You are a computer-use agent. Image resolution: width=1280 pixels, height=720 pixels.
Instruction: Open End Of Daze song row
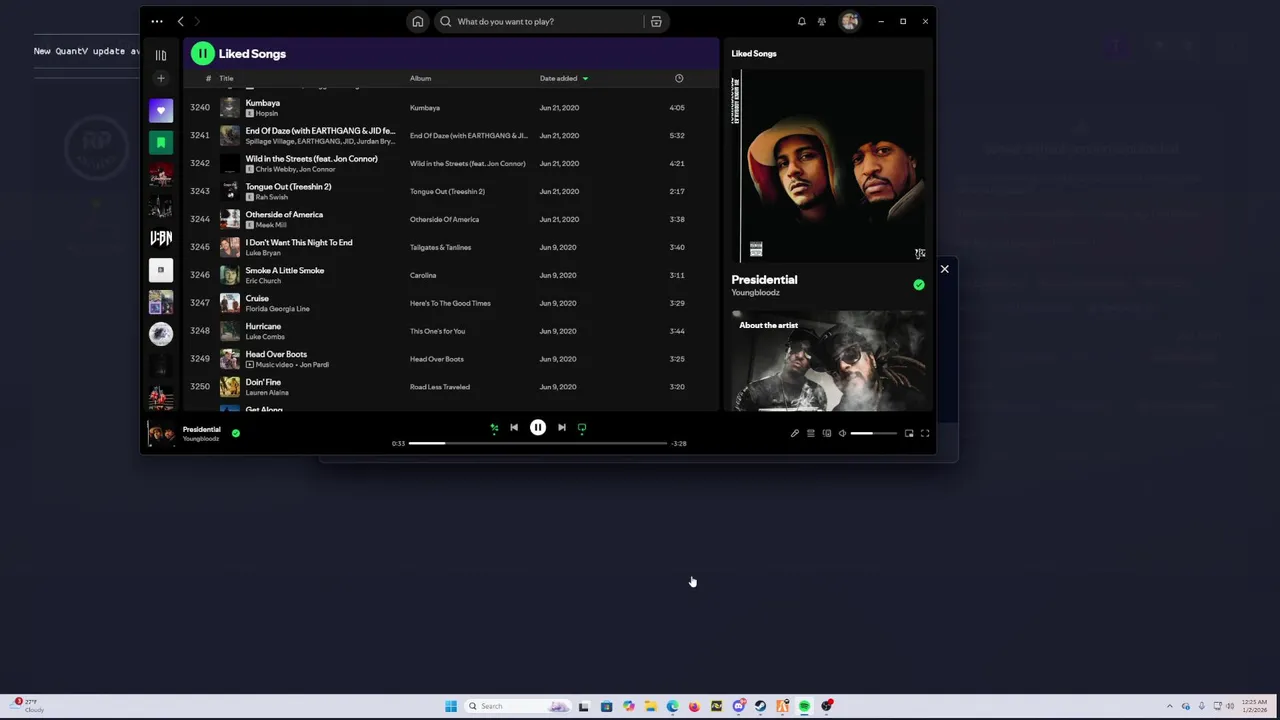pyautogui.click(x=450, y=135)
